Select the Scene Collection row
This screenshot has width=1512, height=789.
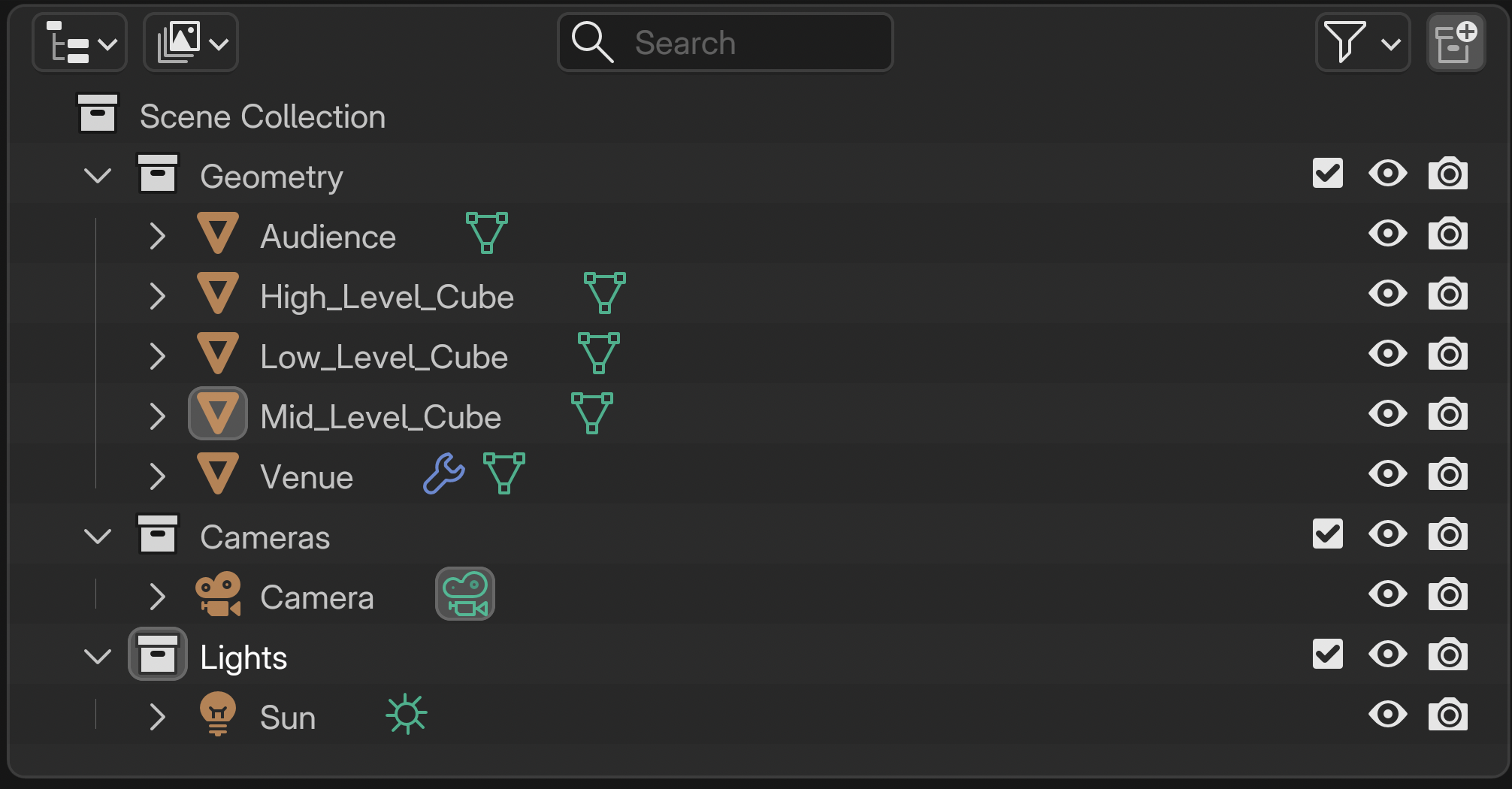262,116
